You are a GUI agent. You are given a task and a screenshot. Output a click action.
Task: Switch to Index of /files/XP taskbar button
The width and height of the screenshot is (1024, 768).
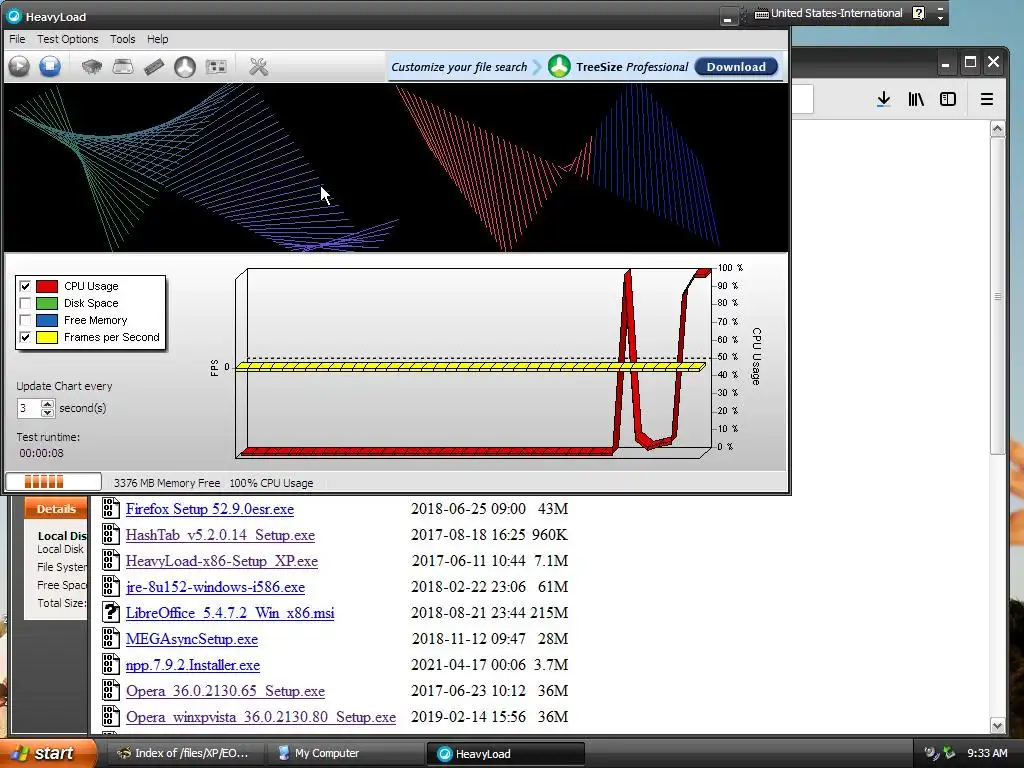tap(184, 753)
